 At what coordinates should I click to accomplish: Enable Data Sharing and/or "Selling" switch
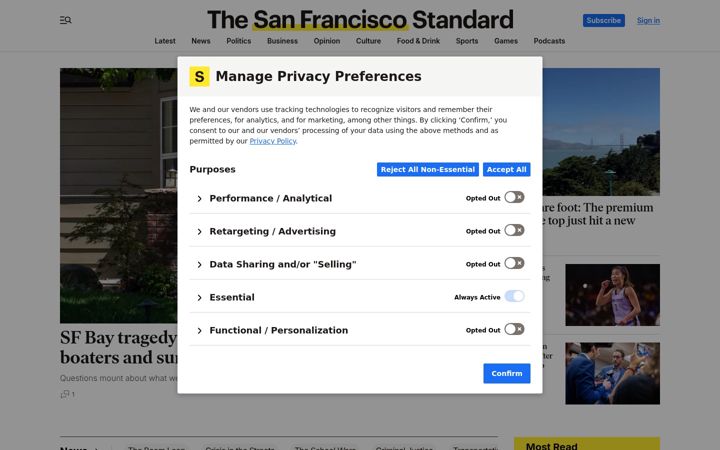tap(514, 264)
